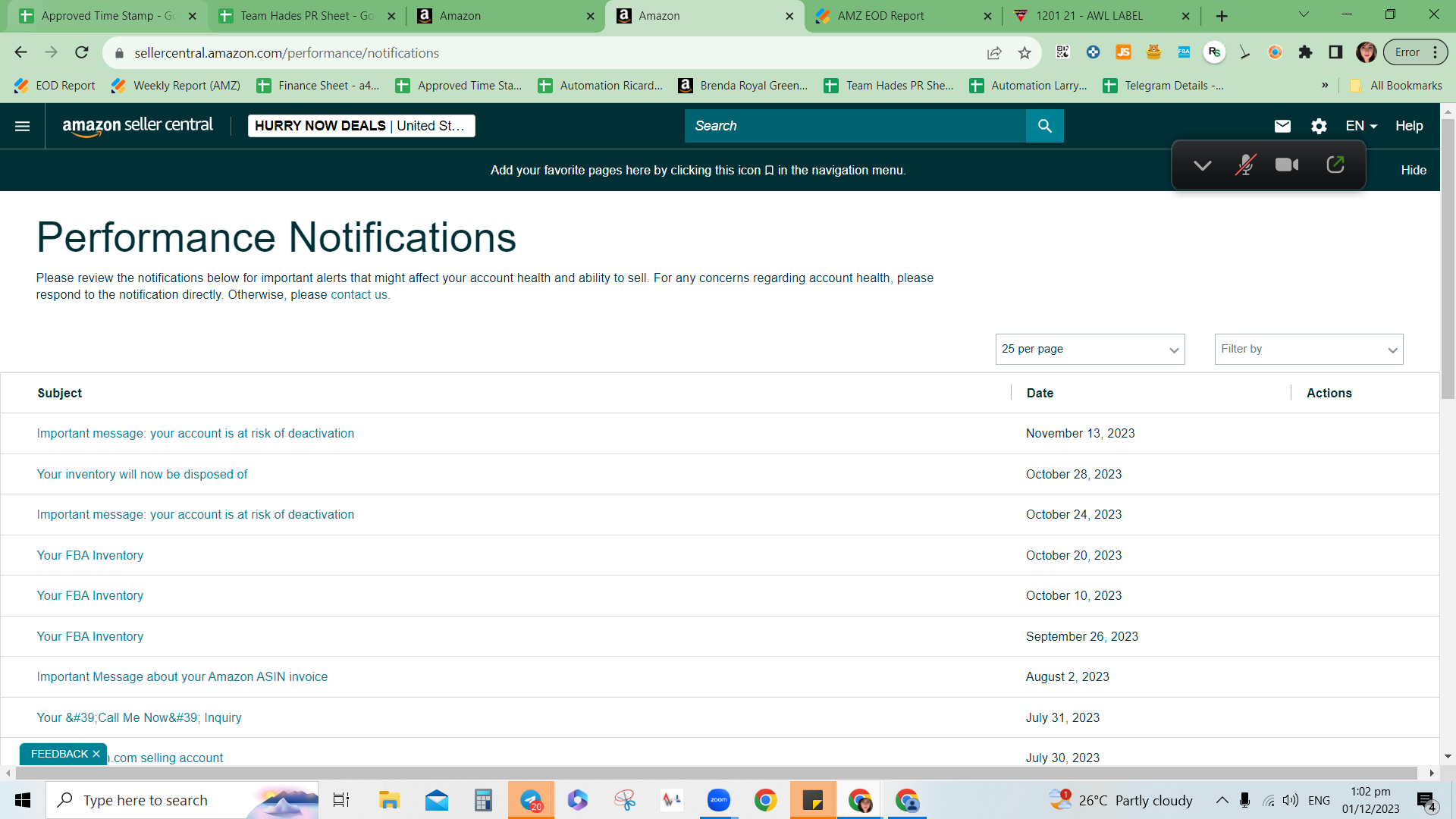Go back to the previous page

coord(20,52)
